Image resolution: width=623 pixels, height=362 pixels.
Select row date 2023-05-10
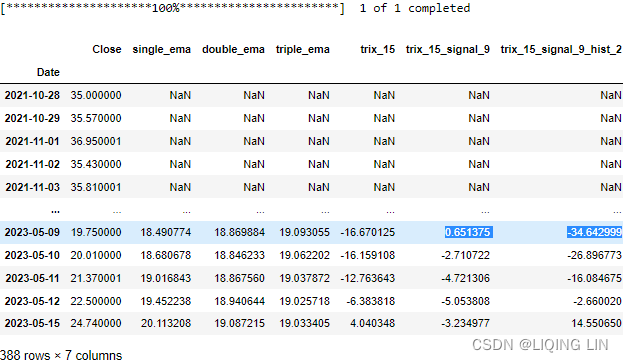pos(32,256)
